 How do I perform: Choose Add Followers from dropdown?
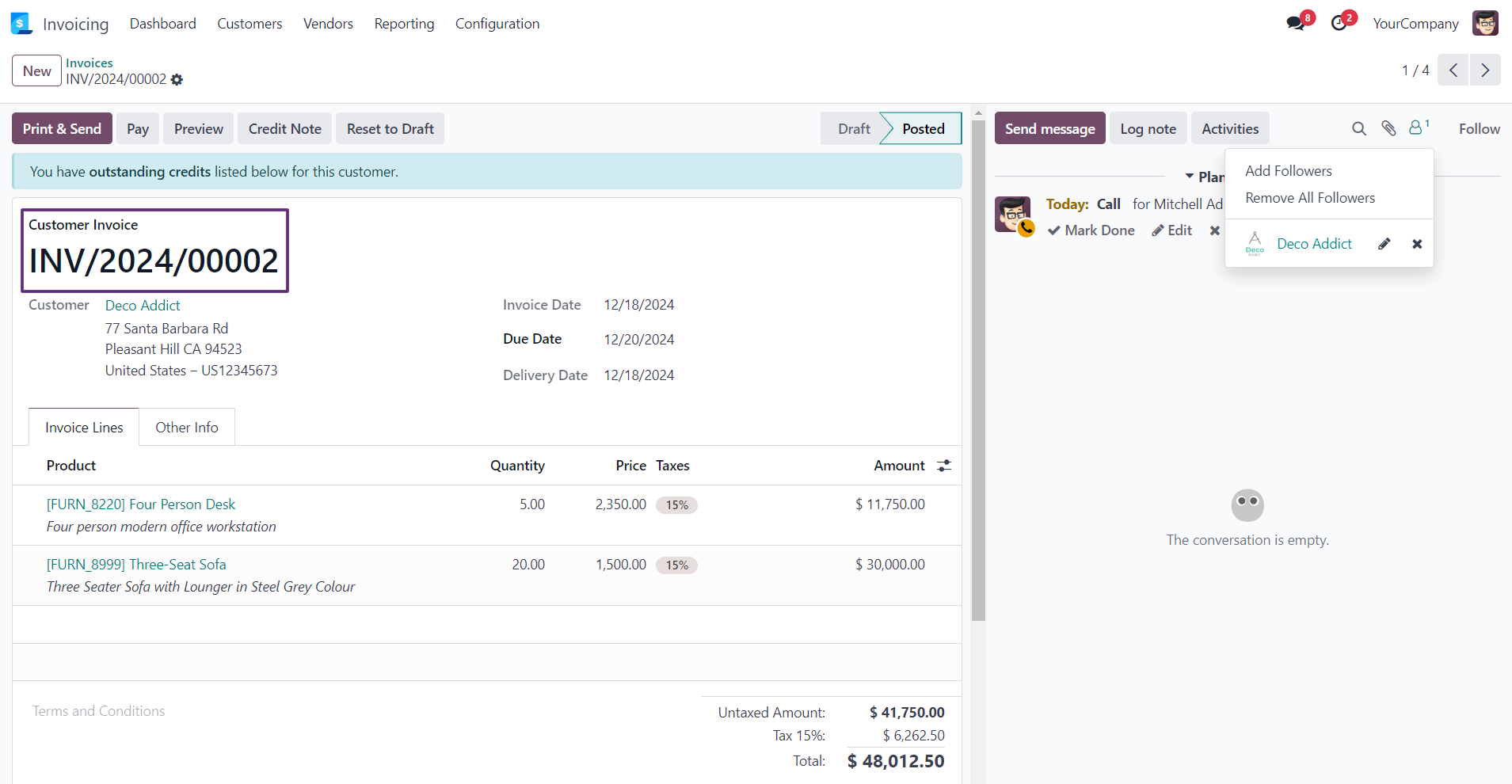tap(1289, 171)
